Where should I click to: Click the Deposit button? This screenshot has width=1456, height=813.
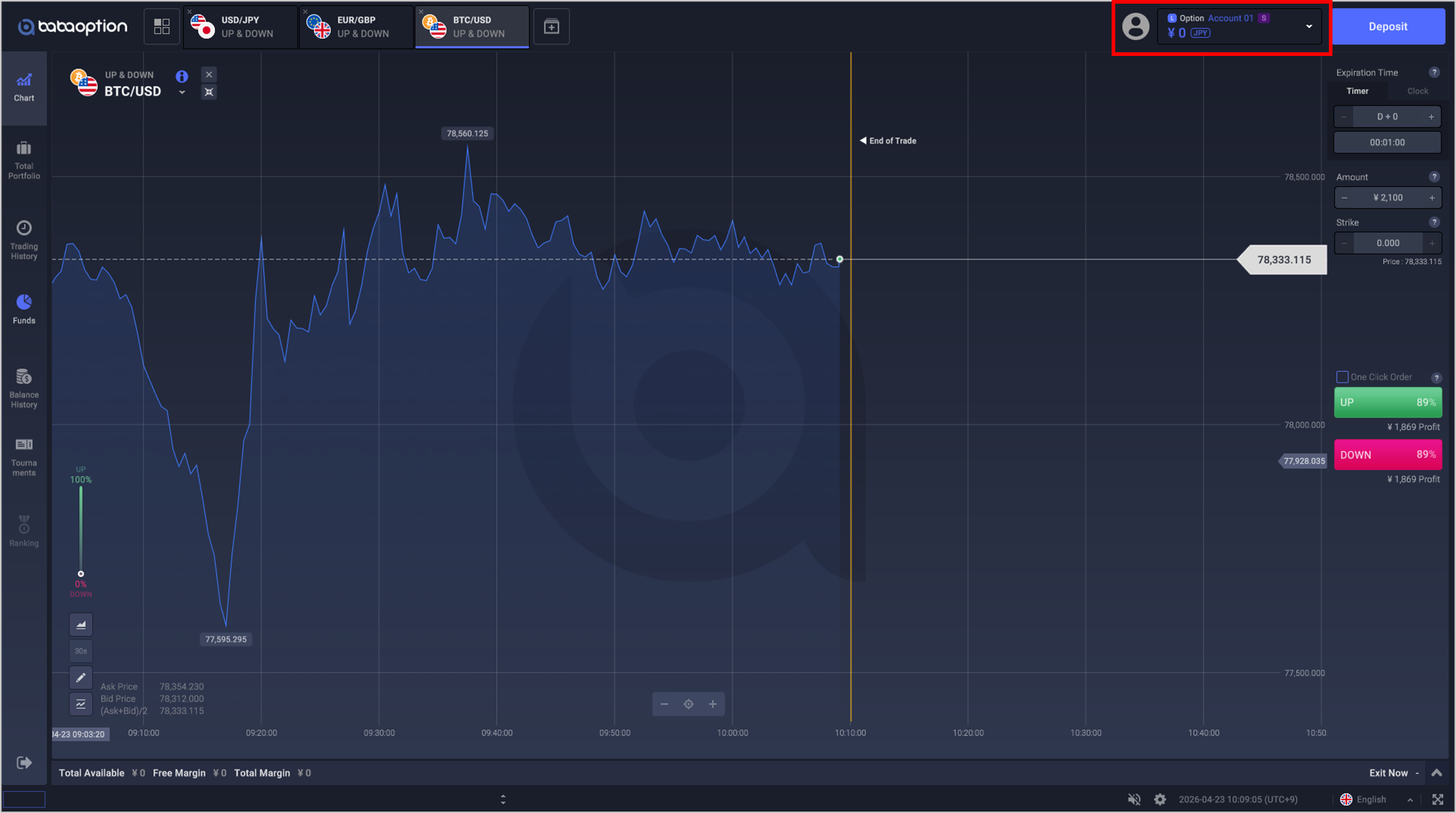click(1387, 27)
